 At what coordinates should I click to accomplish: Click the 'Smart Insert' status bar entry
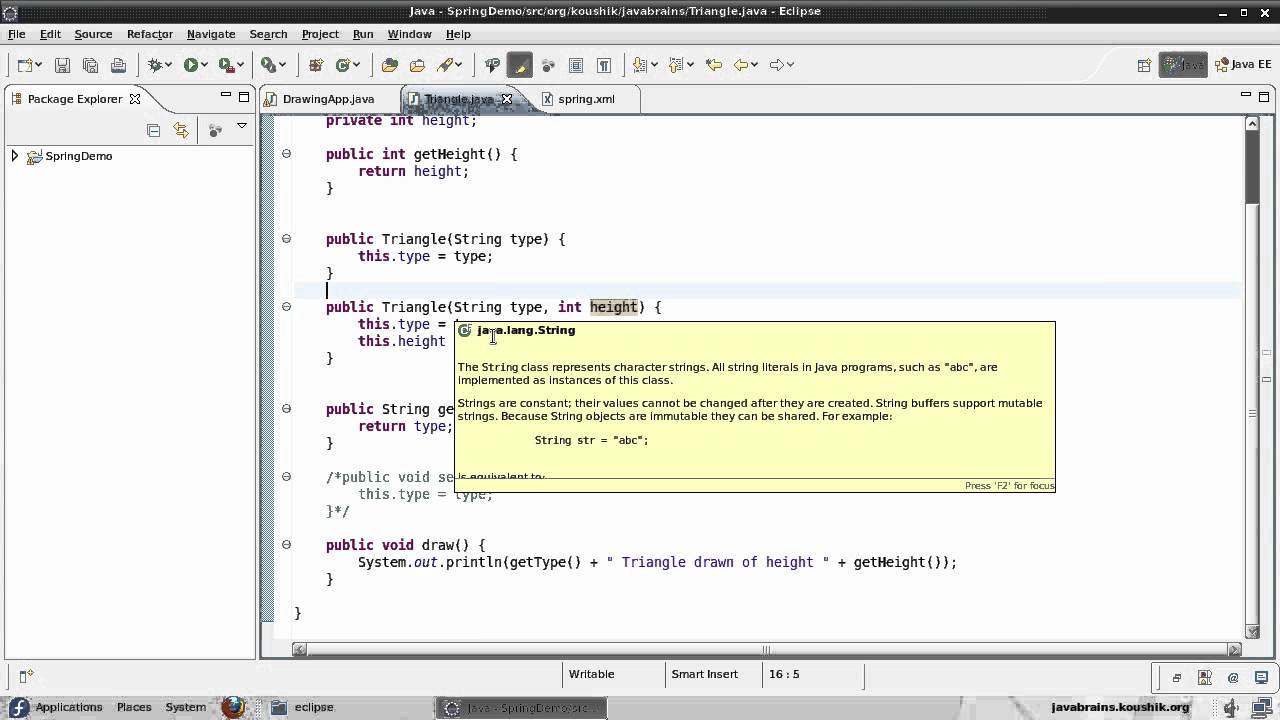704,674
